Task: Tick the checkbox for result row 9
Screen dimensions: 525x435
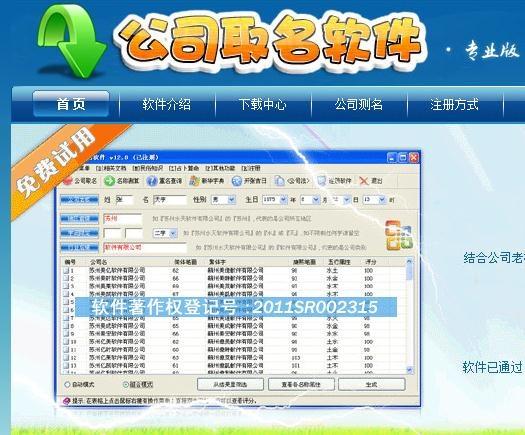Action: coord(66,334)
